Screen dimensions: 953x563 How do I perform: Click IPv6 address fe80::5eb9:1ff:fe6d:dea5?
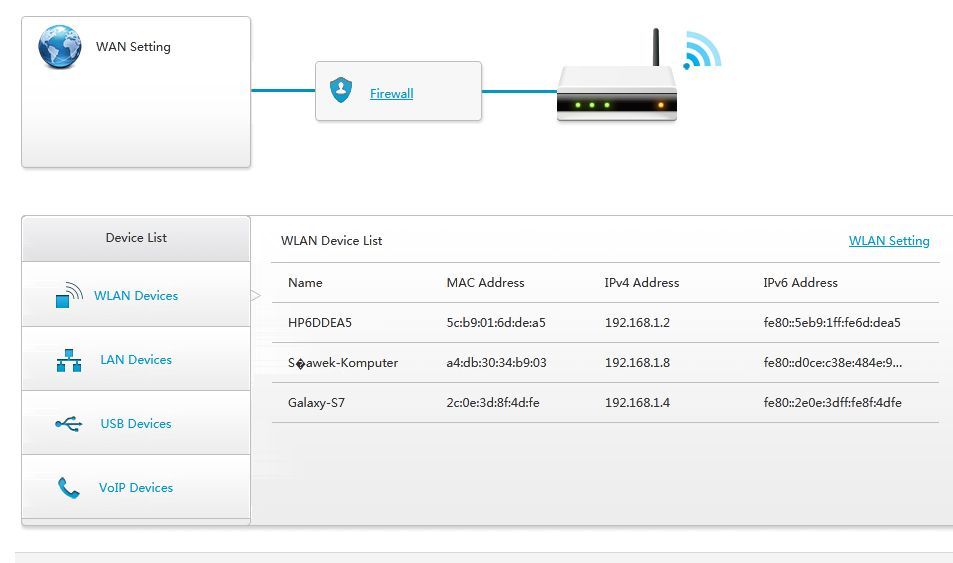(x=832, y=323)
